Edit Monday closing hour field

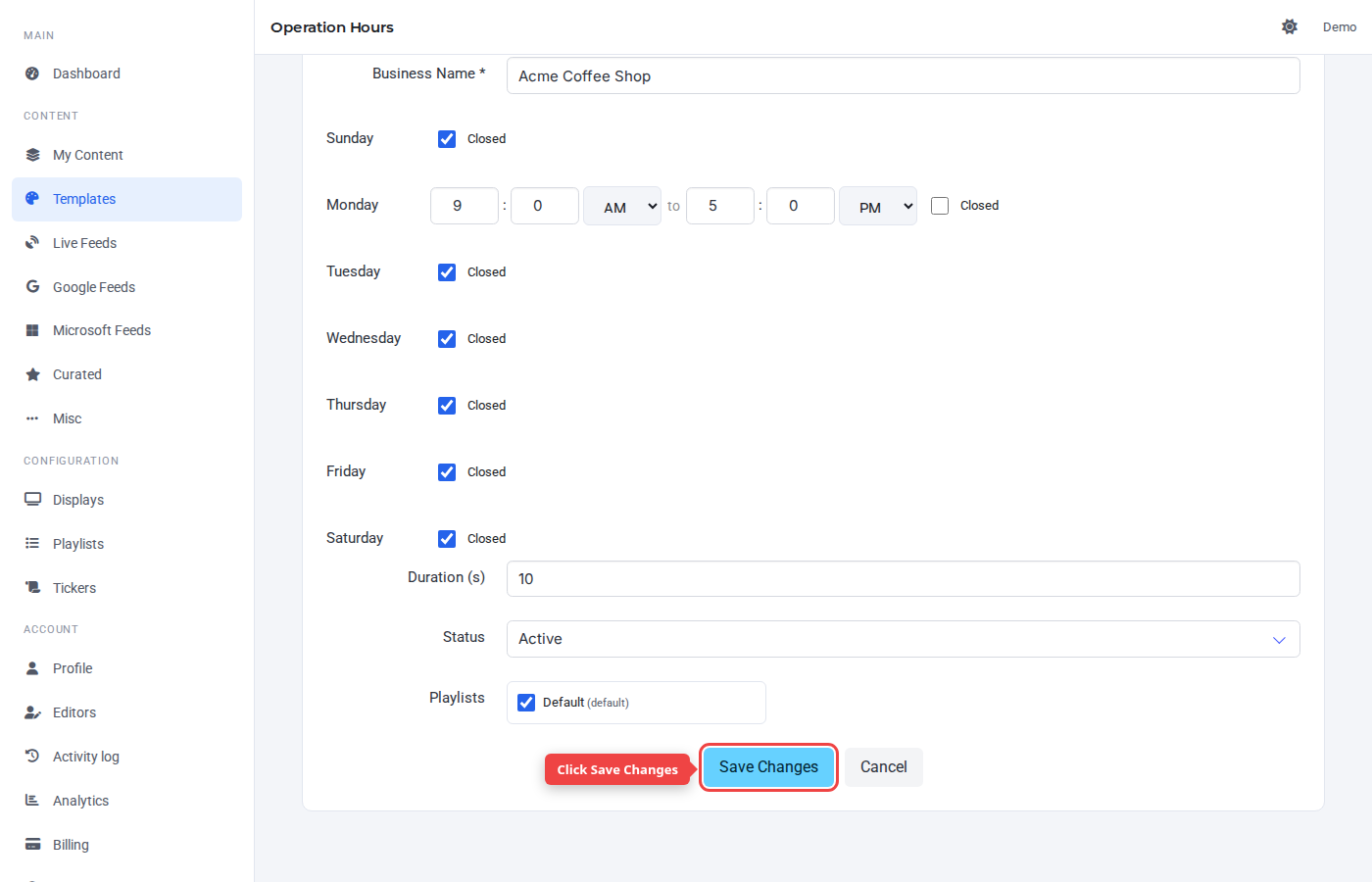720,206
